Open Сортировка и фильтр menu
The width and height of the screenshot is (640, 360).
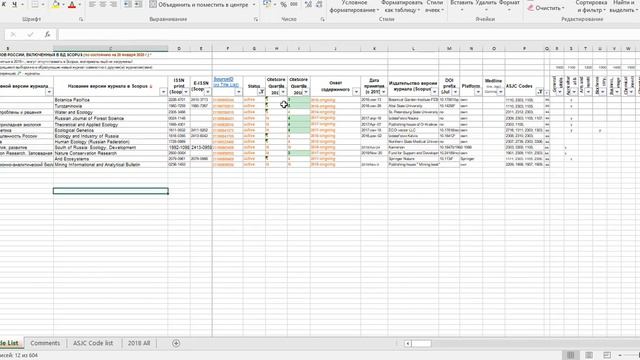(x=591, y=6)
